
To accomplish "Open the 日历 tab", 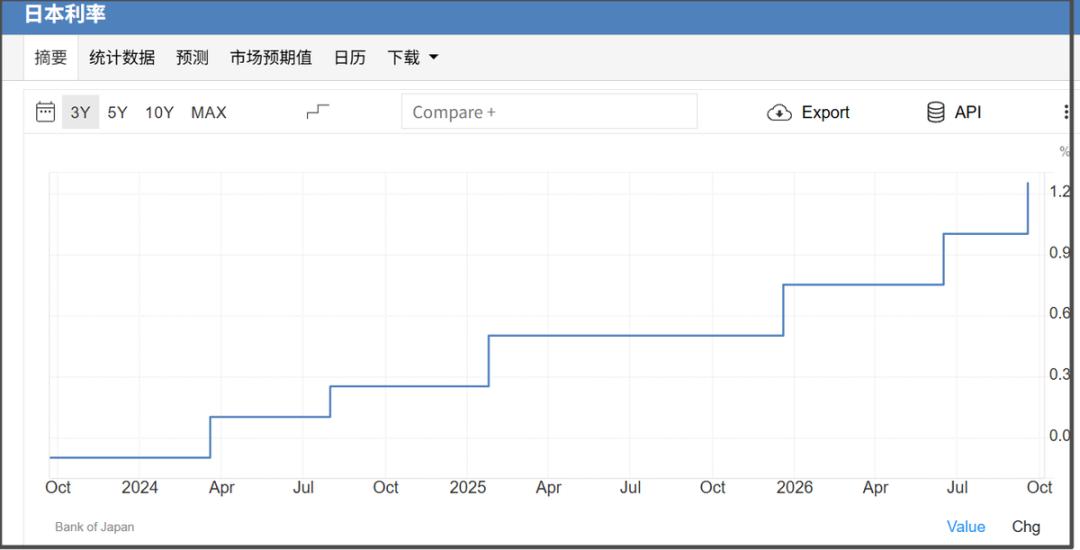I will click(349, 57).
